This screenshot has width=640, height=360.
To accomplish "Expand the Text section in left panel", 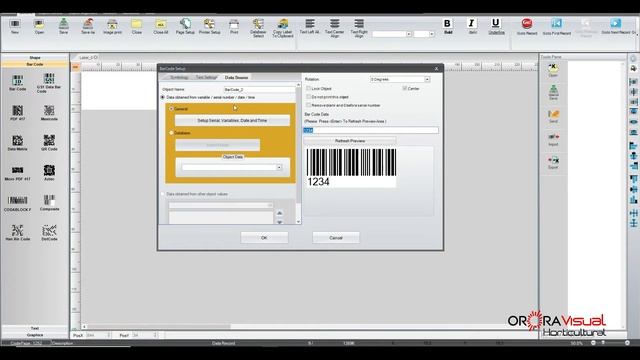I will 35,328.
